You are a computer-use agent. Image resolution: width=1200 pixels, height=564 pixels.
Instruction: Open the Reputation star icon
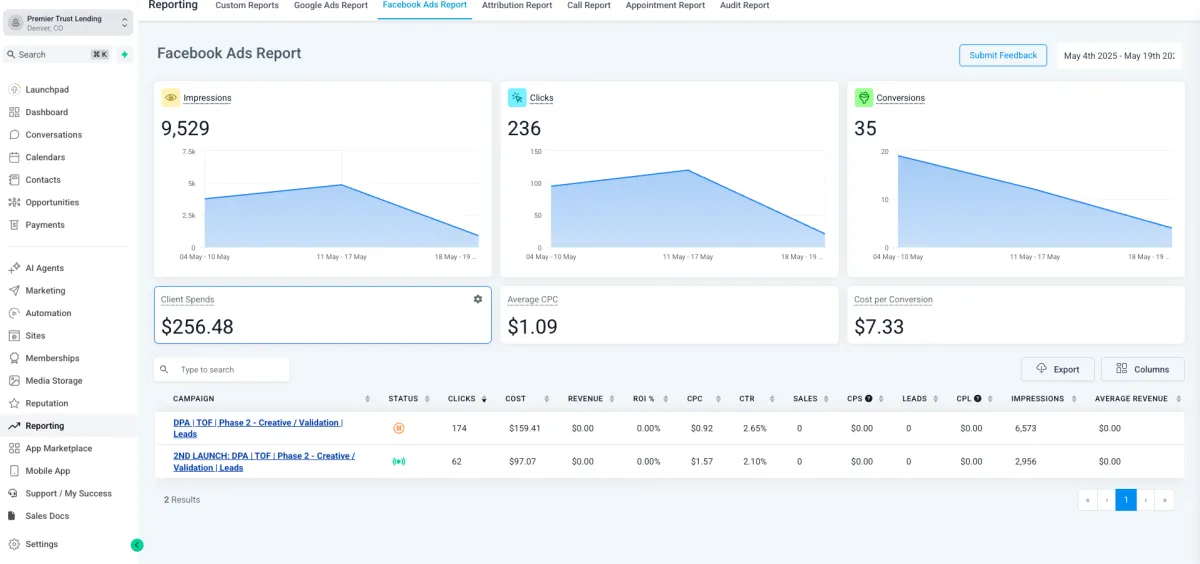pos(14,403)
